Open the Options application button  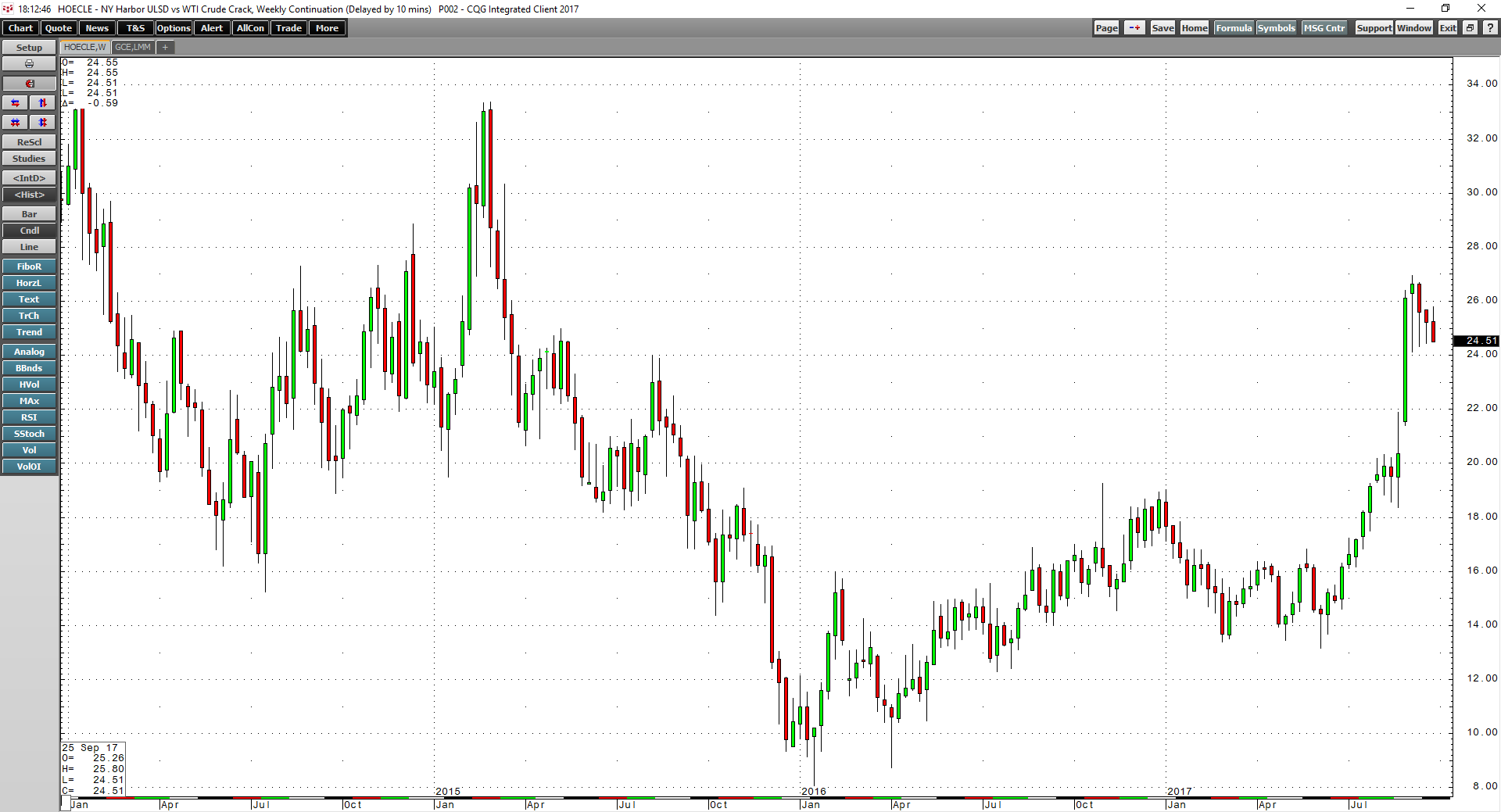174,28
